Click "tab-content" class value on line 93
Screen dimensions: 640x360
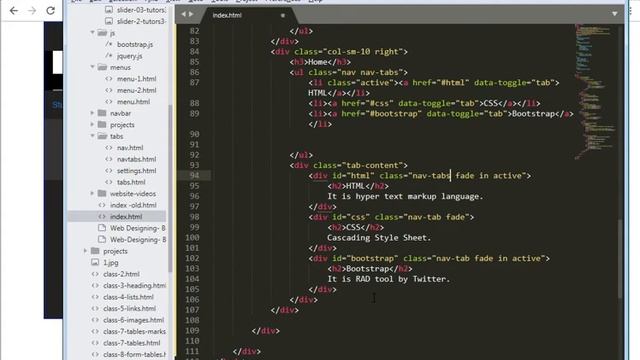pos(372,165)
